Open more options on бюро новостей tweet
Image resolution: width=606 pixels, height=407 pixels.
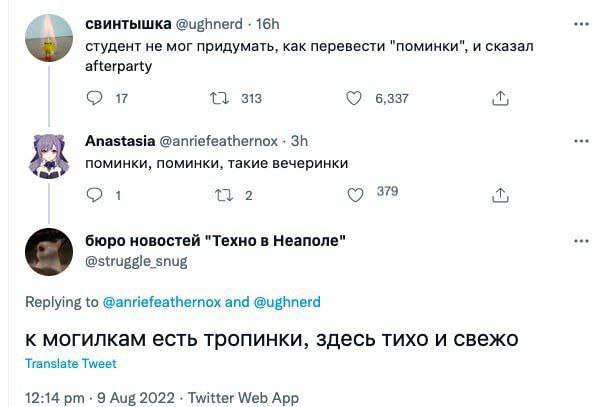581,241
